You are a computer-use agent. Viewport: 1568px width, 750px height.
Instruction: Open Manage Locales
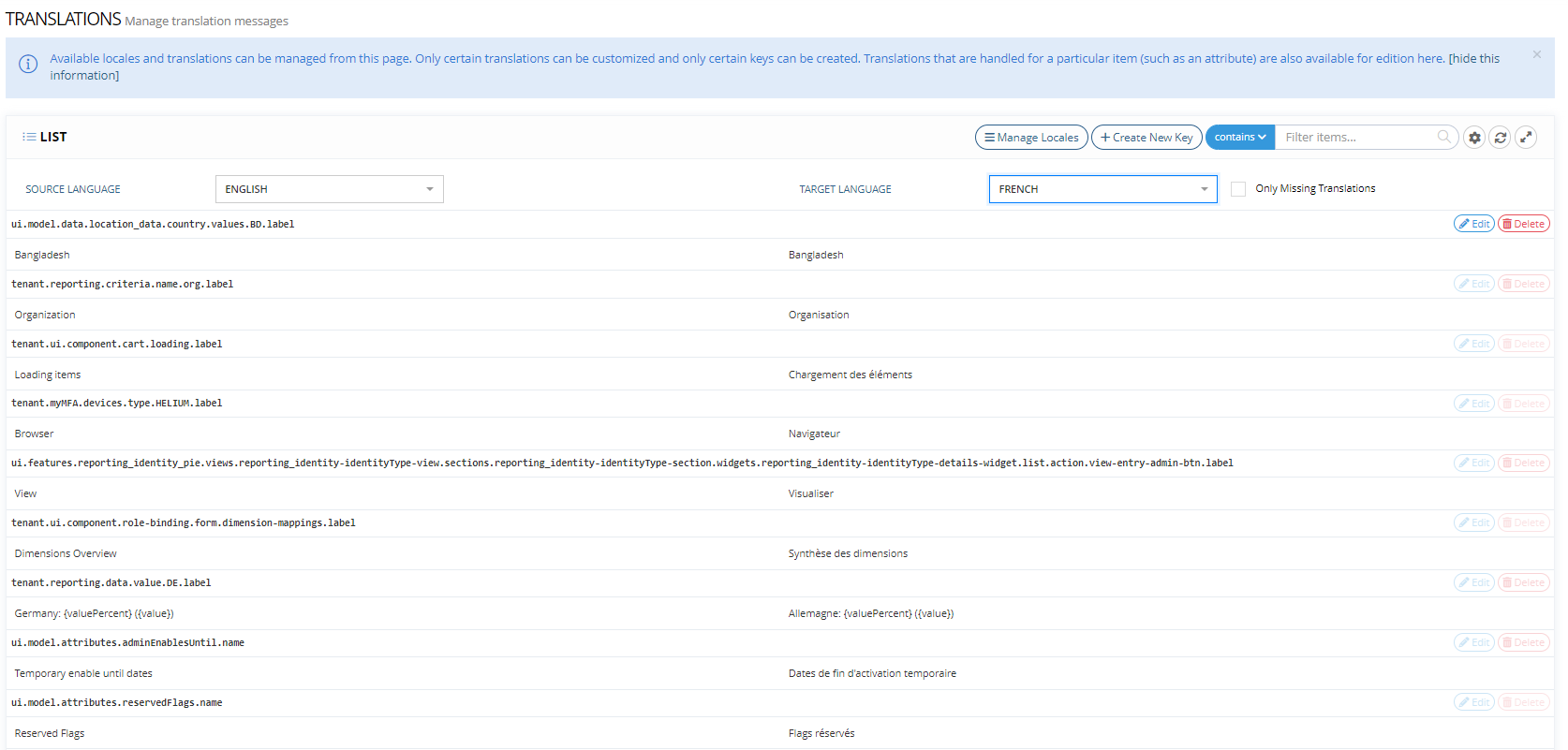coord(1030,138)
